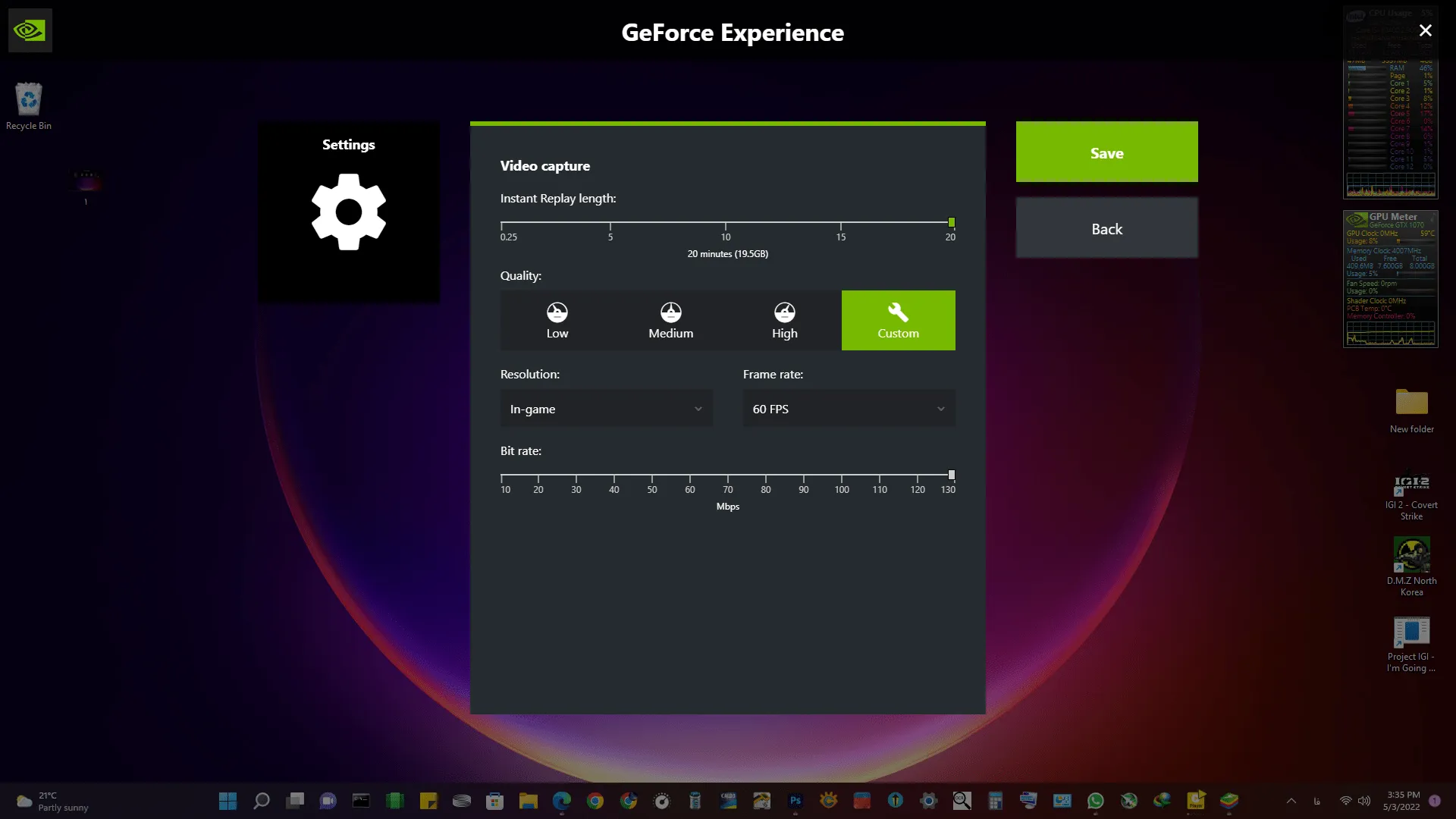Select Custom quality preset
Viewport: 1456px width, 819px height.
(899, 320)
